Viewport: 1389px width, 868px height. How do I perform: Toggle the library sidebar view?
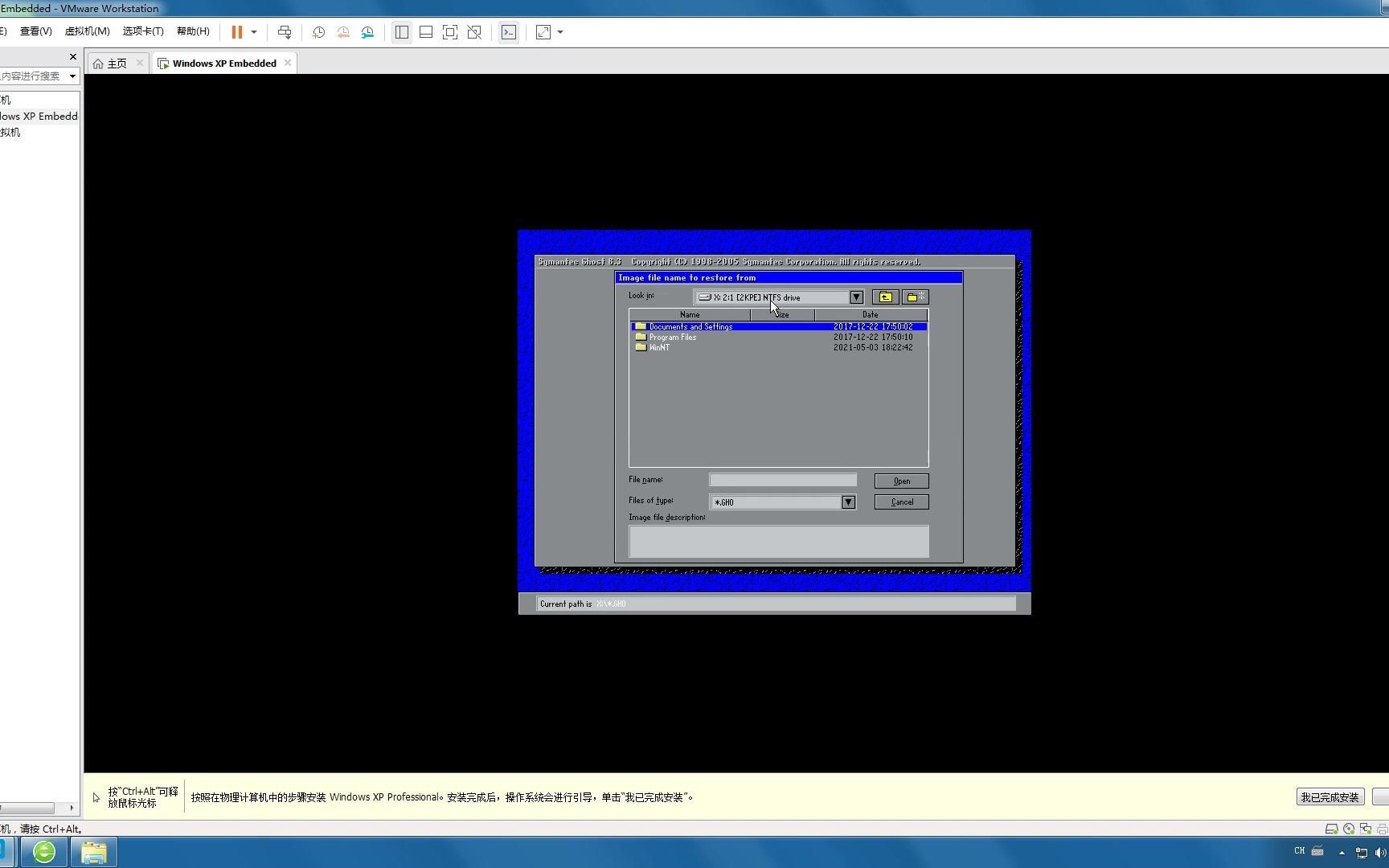(x=402, y=32)
